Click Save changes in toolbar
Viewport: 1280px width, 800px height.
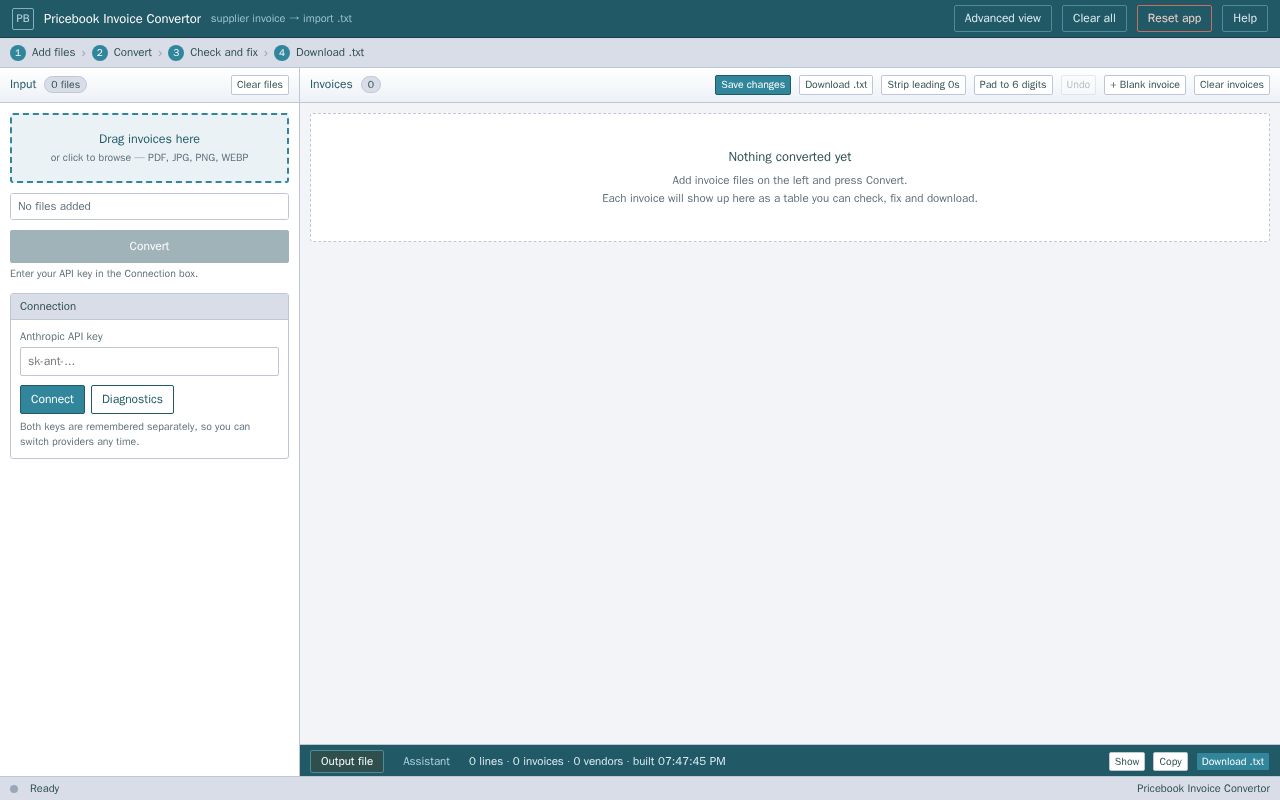coord(753,85)
